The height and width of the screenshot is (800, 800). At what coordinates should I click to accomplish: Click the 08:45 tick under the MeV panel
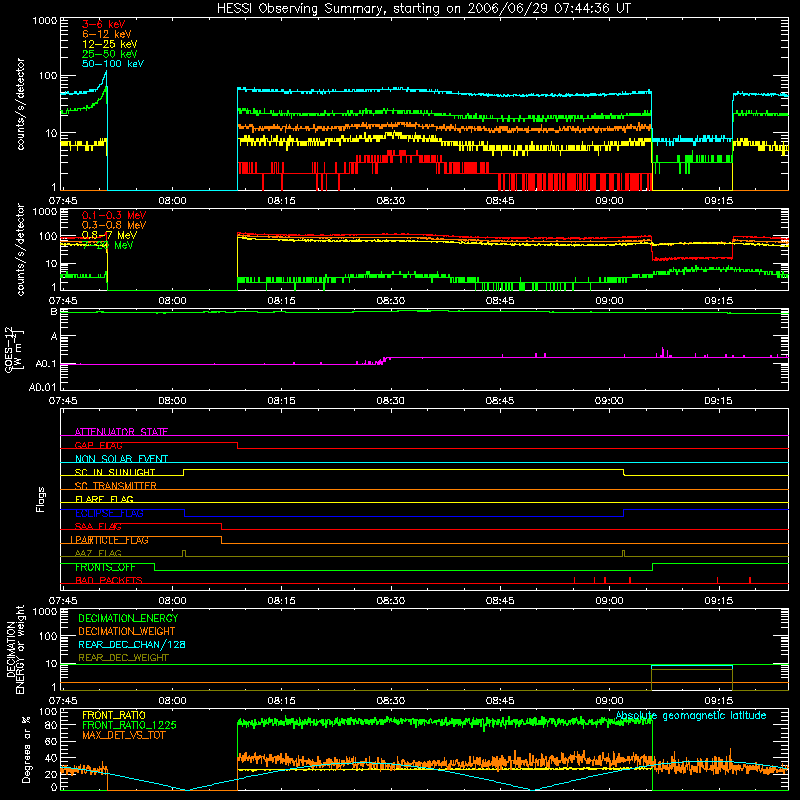click(x=500, y=301)
